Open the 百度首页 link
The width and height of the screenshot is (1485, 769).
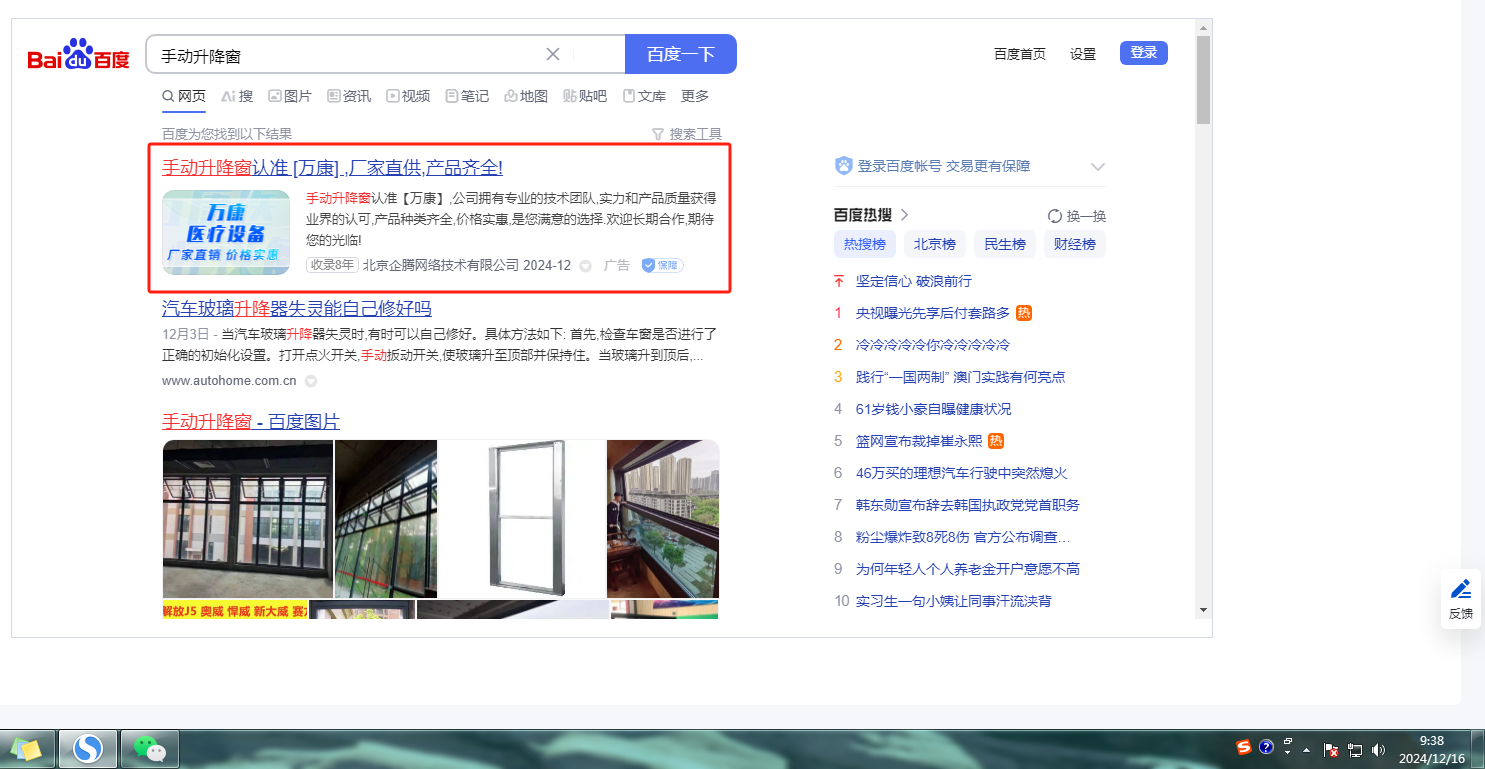tap(1020, 54)
